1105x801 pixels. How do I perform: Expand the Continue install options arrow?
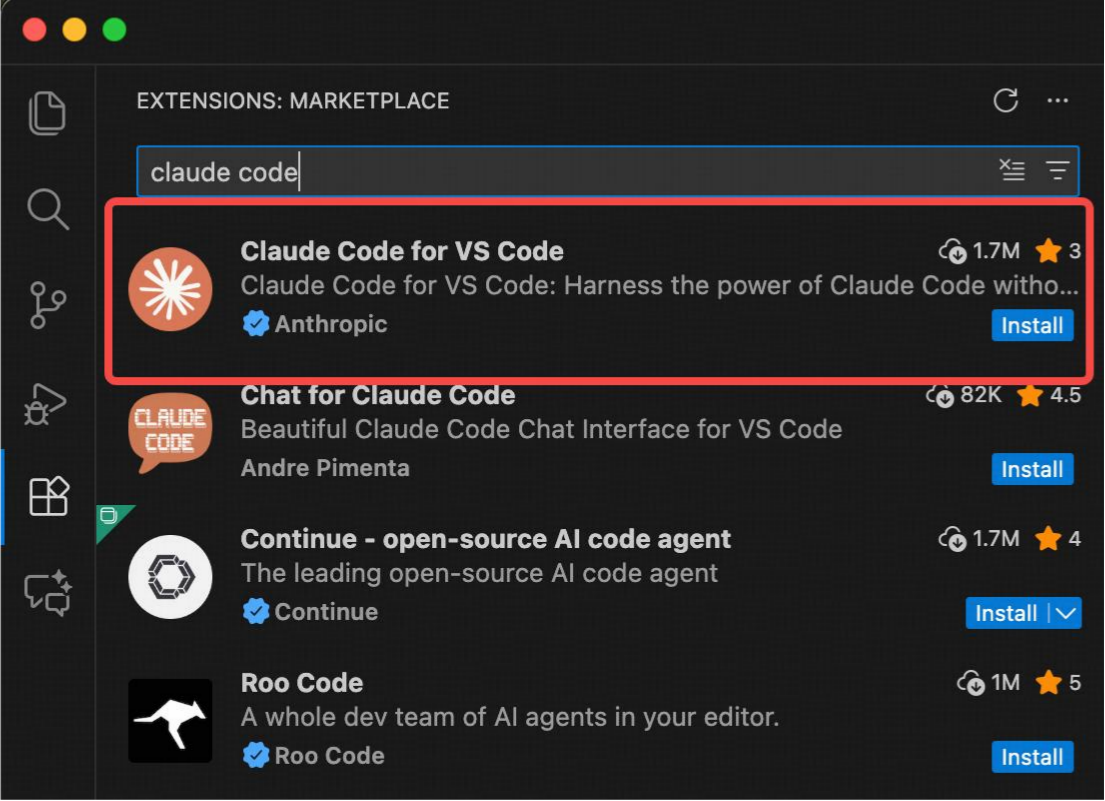[1066, 613]
